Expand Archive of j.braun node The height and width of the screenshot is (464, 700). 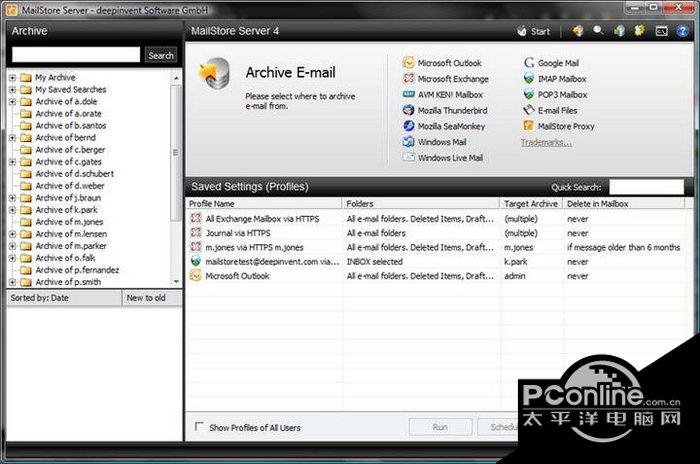click(x=12, y=198)
